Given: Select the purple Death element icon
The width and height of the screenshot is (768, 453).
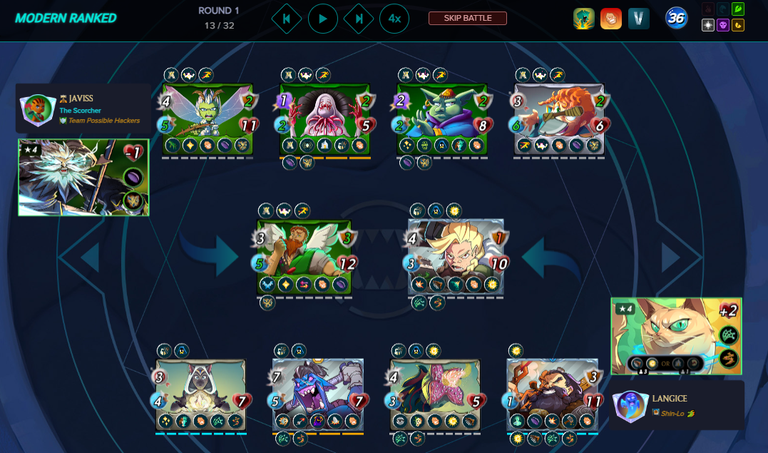Looking at the screenshot, I should pos(722,25).
